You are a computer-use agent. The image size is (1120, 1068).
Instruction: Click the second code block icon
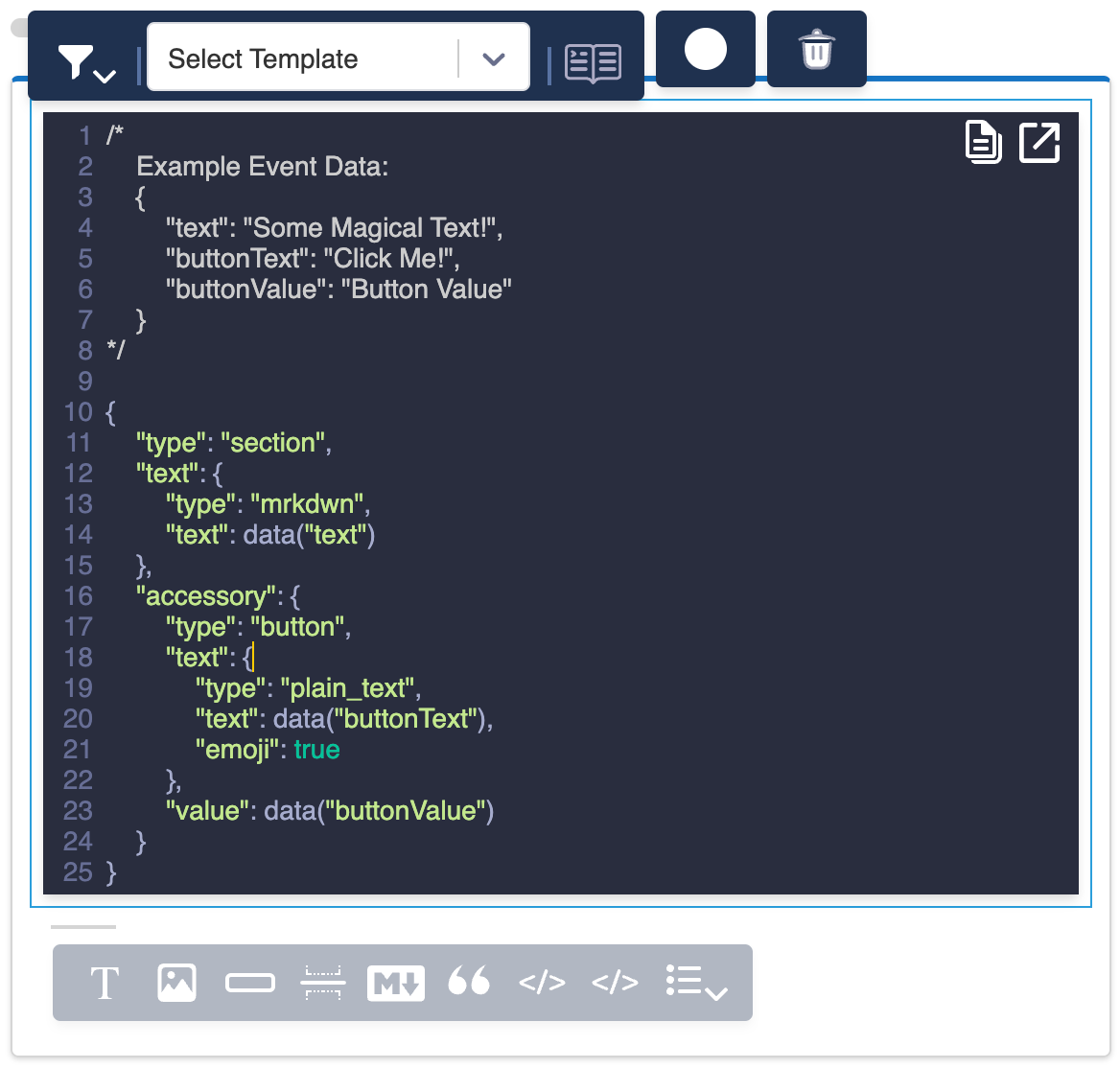tap(614, 982)
